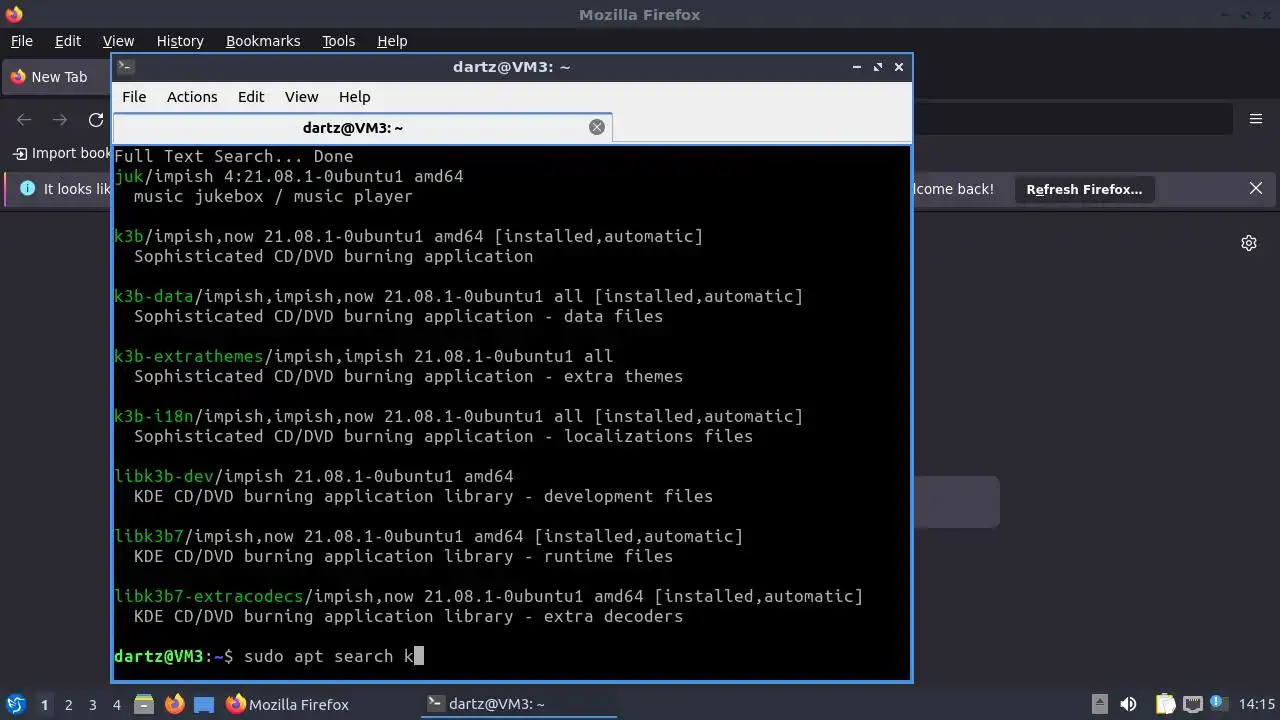Screen dimensions: 1280x720
Task: Switch to virtual desktop 3
Action: pyautogui.click(x=92, y=704)
